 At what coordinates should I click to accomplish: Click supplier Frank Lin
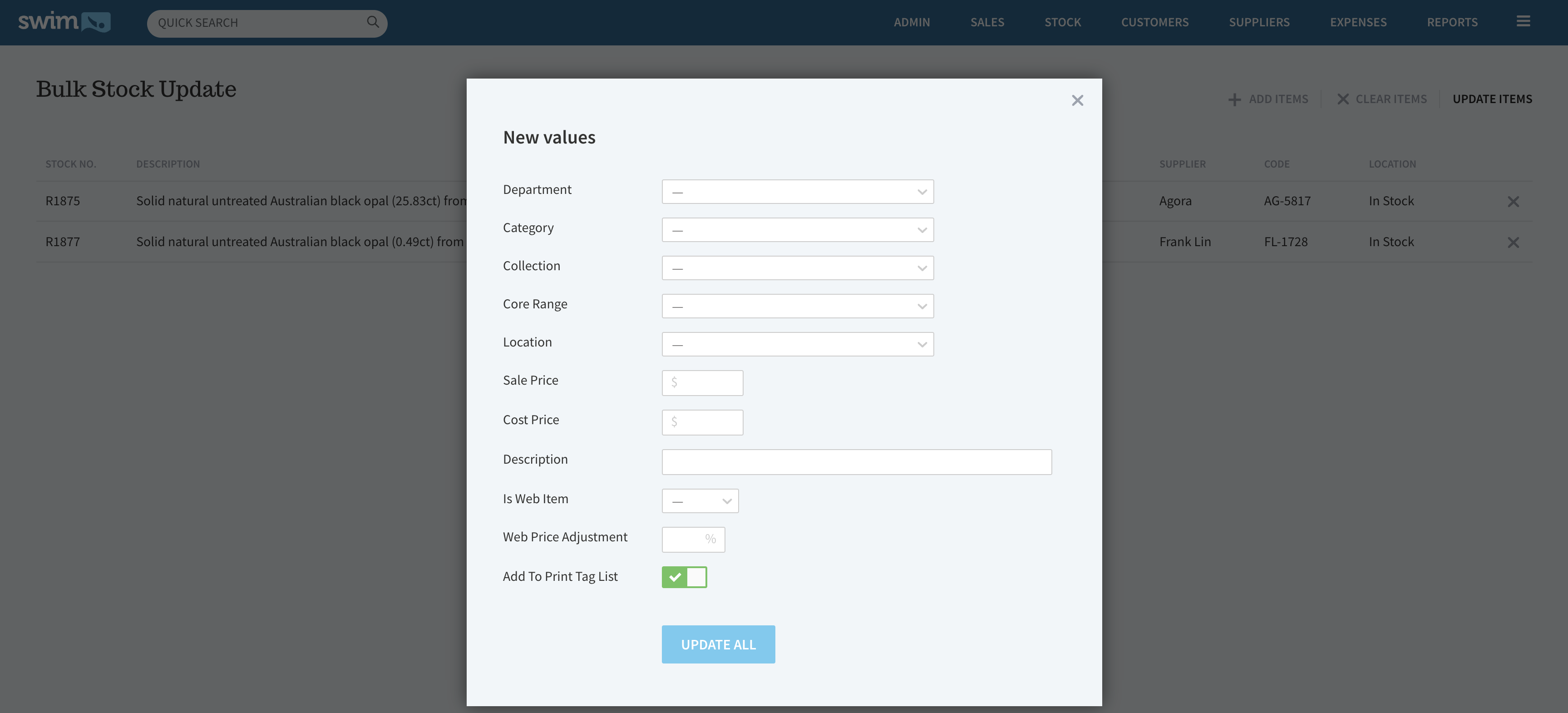point(1184,242)
